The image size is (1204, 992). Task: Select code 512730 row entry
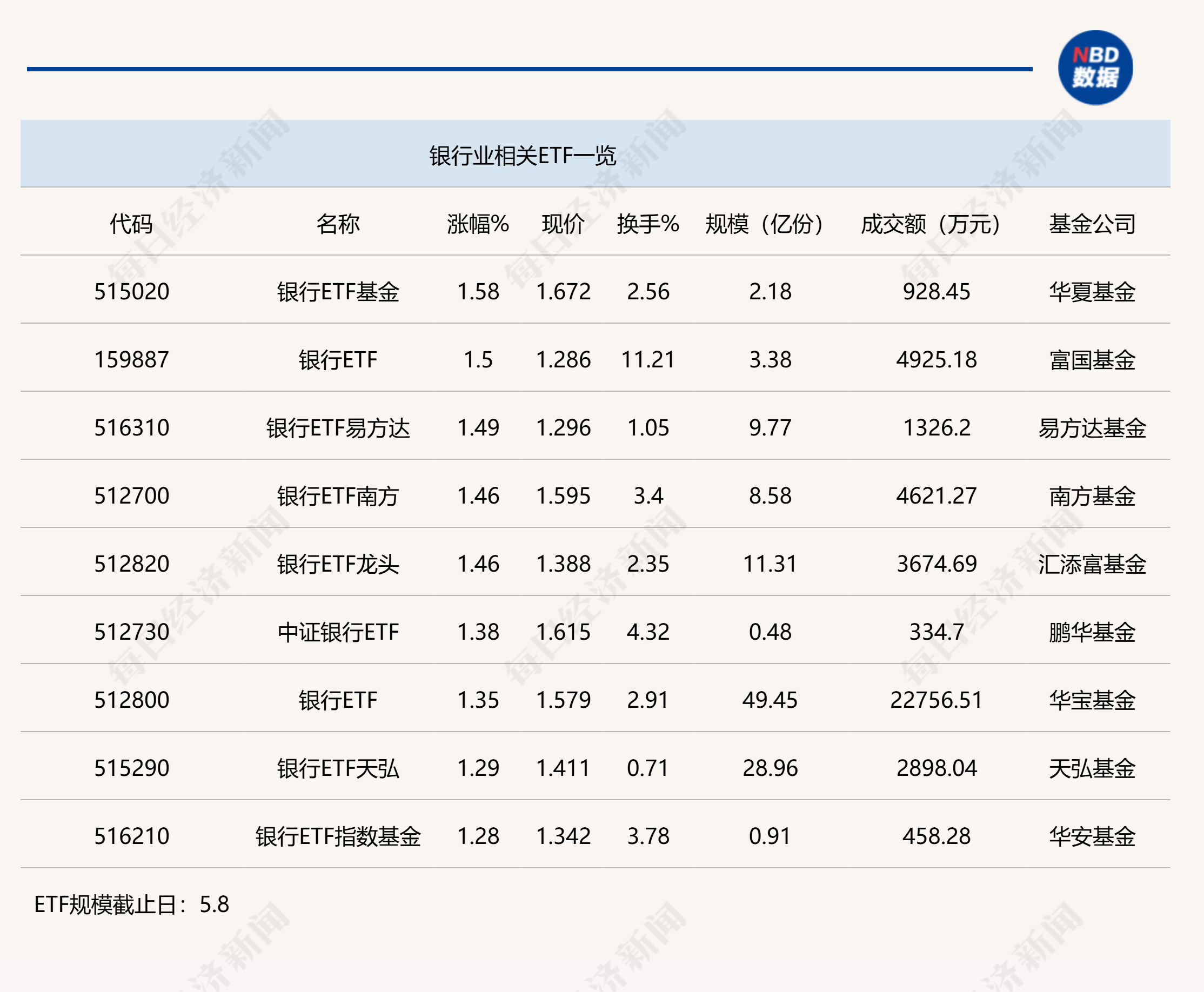(x=131, y=632)
